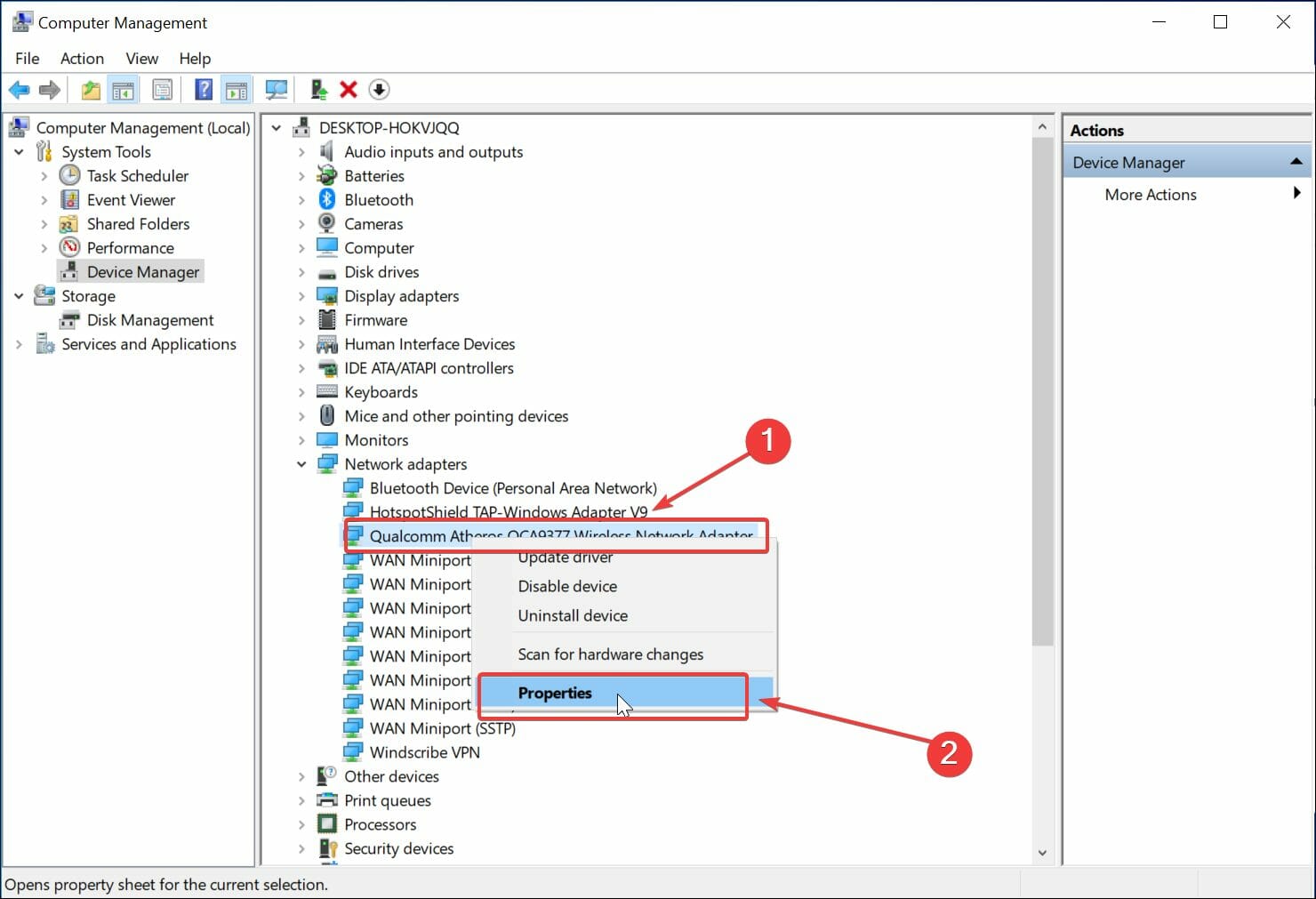Click Scan for hardware changes monitor icon
Screen dimensions: 1316x899
point(277,90)
